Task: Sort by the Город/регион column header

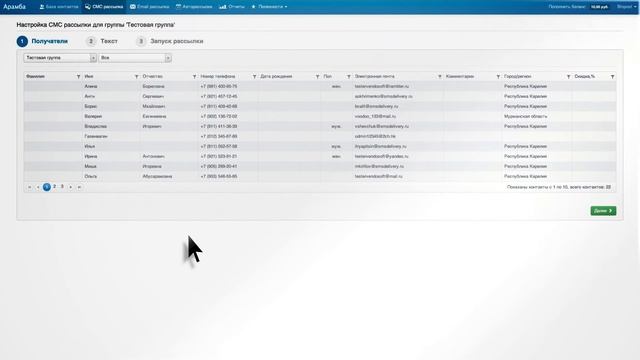Action: pyautogui.click(x=518, y=76)
